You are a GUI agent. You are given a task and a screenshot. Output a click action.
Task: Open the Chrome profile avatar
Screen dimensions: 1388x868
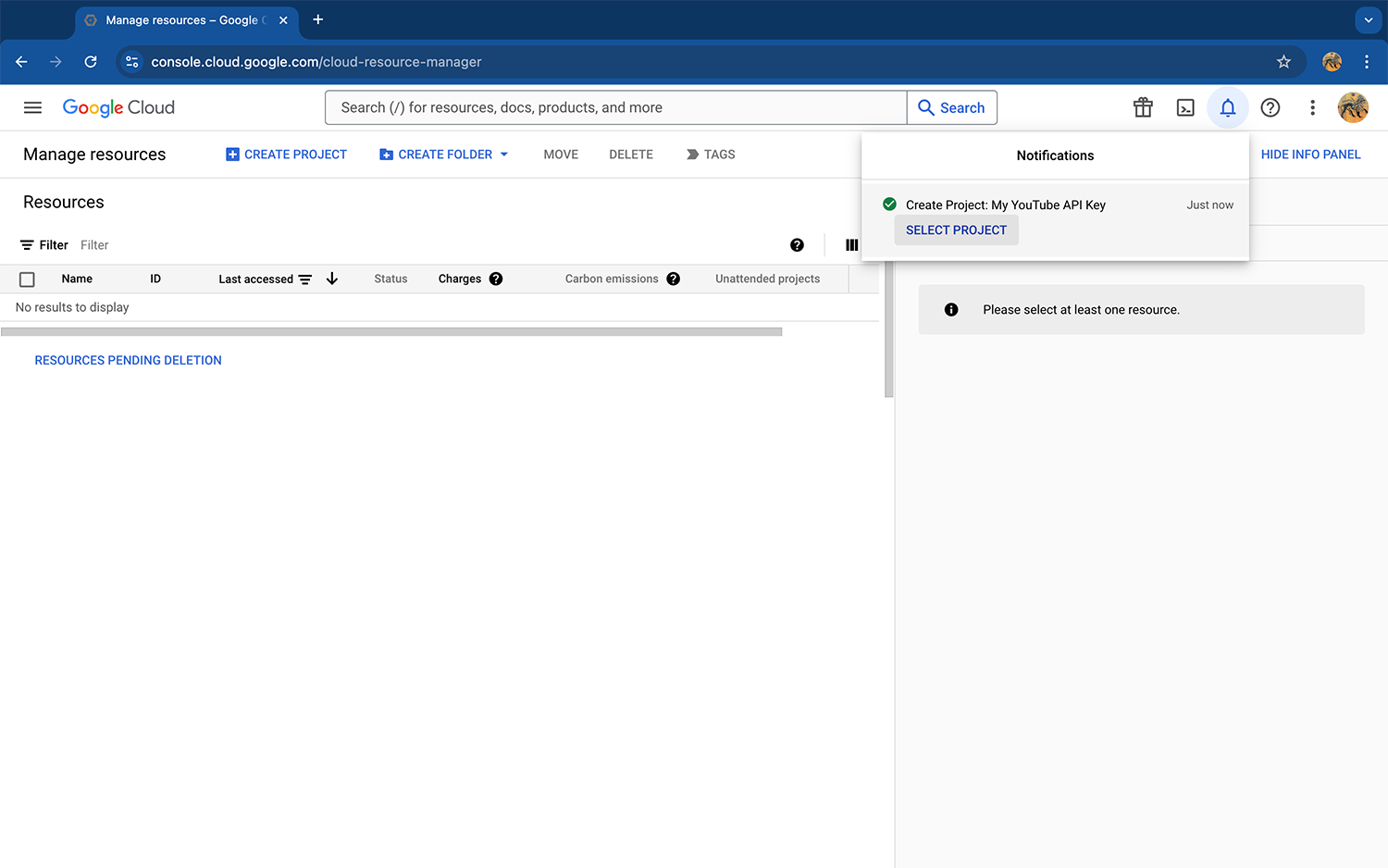point(1332,62)
